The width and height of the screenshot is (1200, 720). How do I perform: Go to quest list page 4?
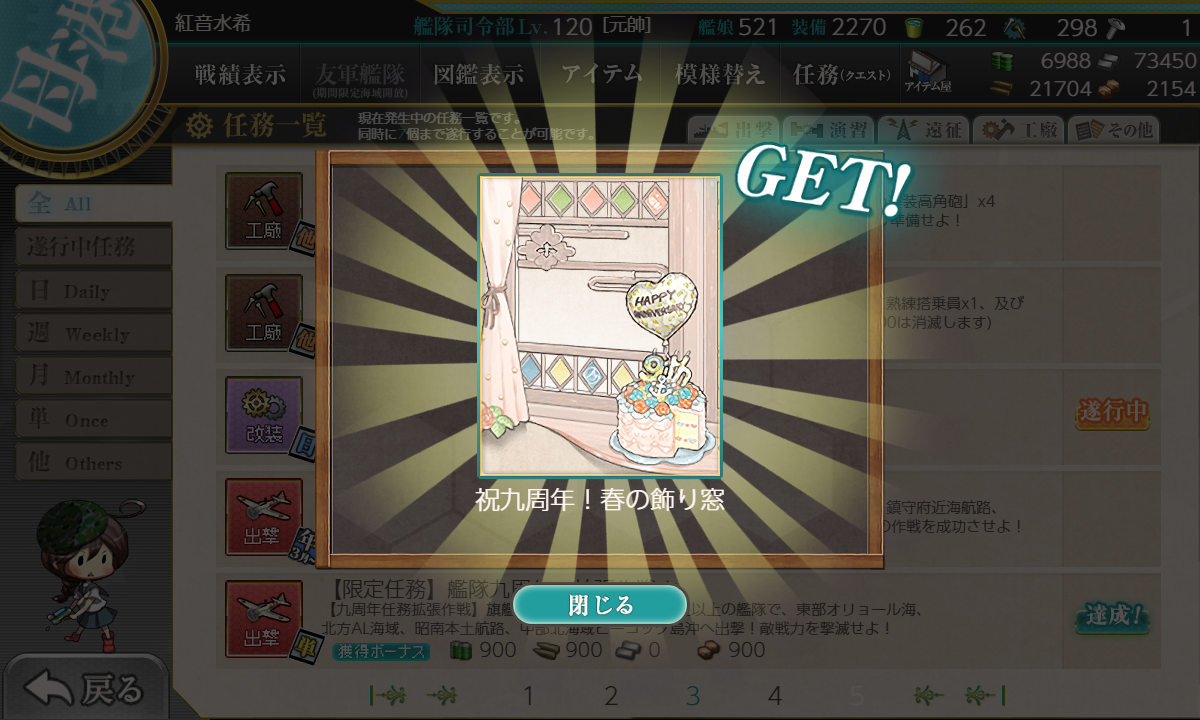(x=774, y=695)
